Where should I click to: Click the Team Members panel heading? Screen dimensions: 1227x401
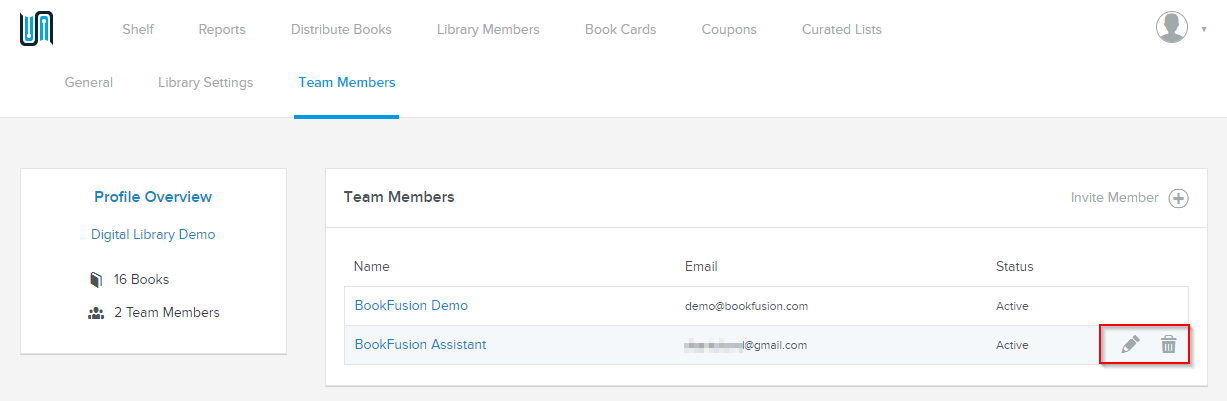[x=399, y=197]
